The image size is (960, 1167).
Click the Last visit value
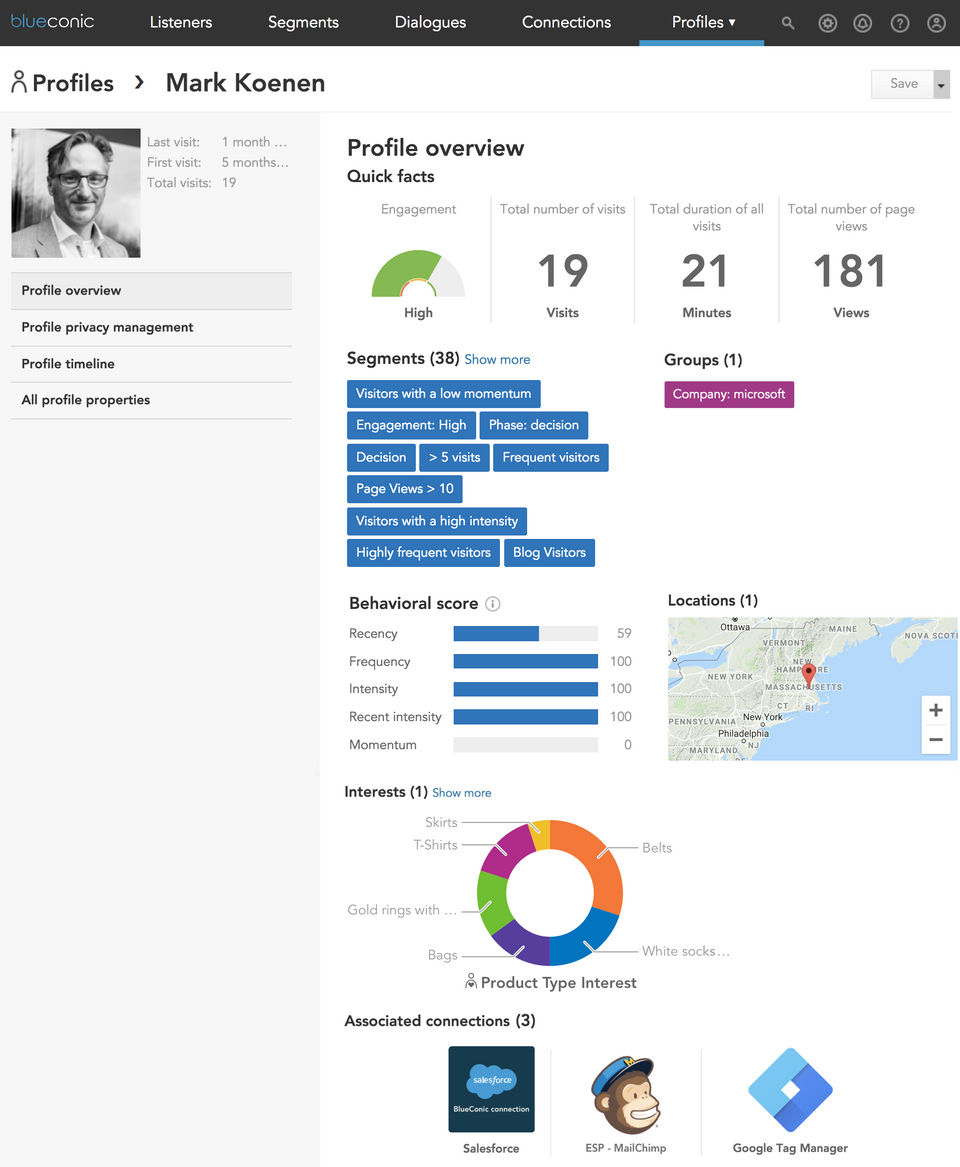coord(254,142)
